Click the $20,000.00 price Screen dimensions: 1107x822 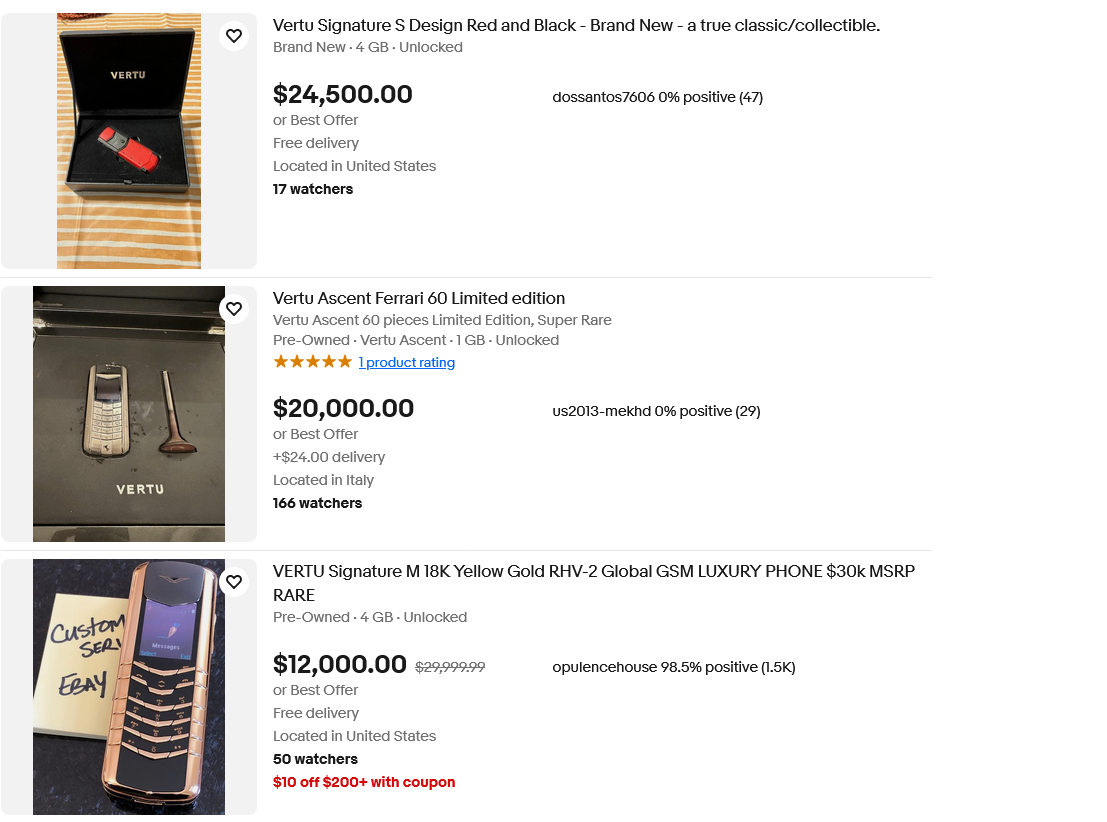tap(343, 409)
